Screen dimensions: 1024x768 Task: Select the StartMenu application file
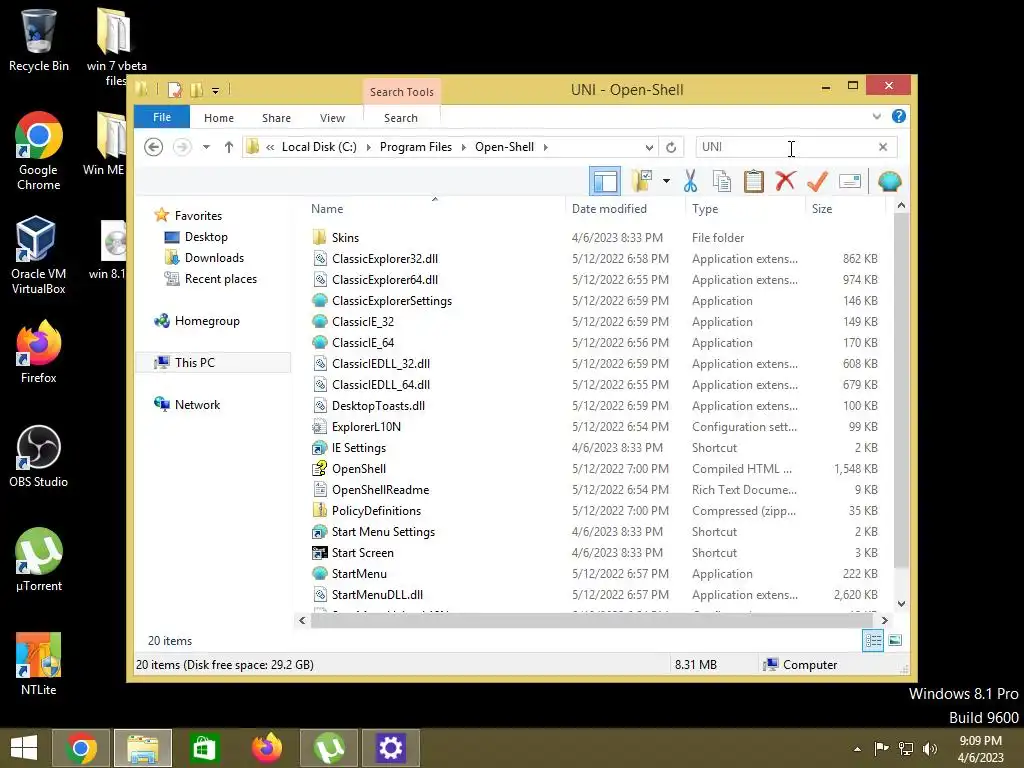click(359, 573)
